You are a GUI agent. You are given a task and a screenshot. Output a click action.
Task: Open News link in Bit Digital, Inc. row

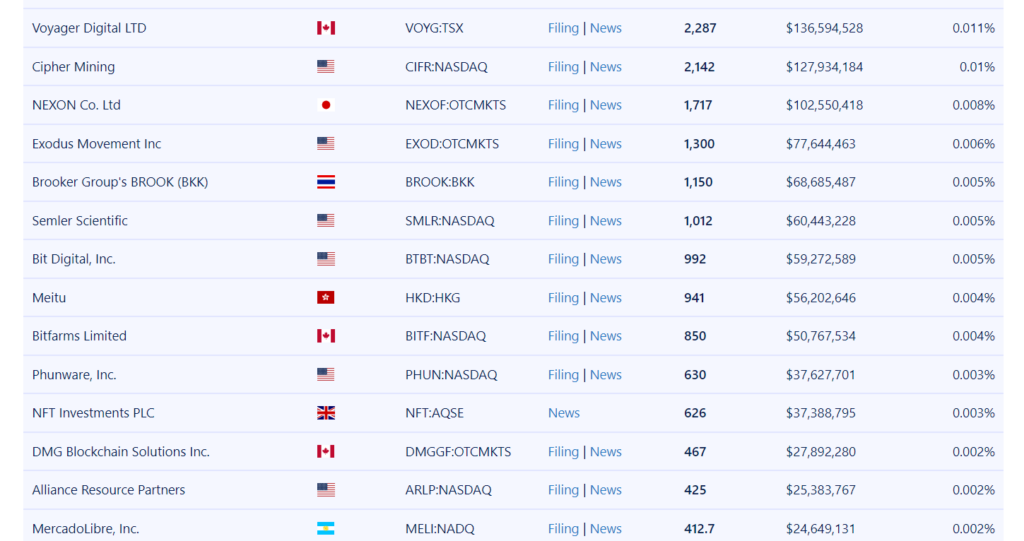(605, 259)
